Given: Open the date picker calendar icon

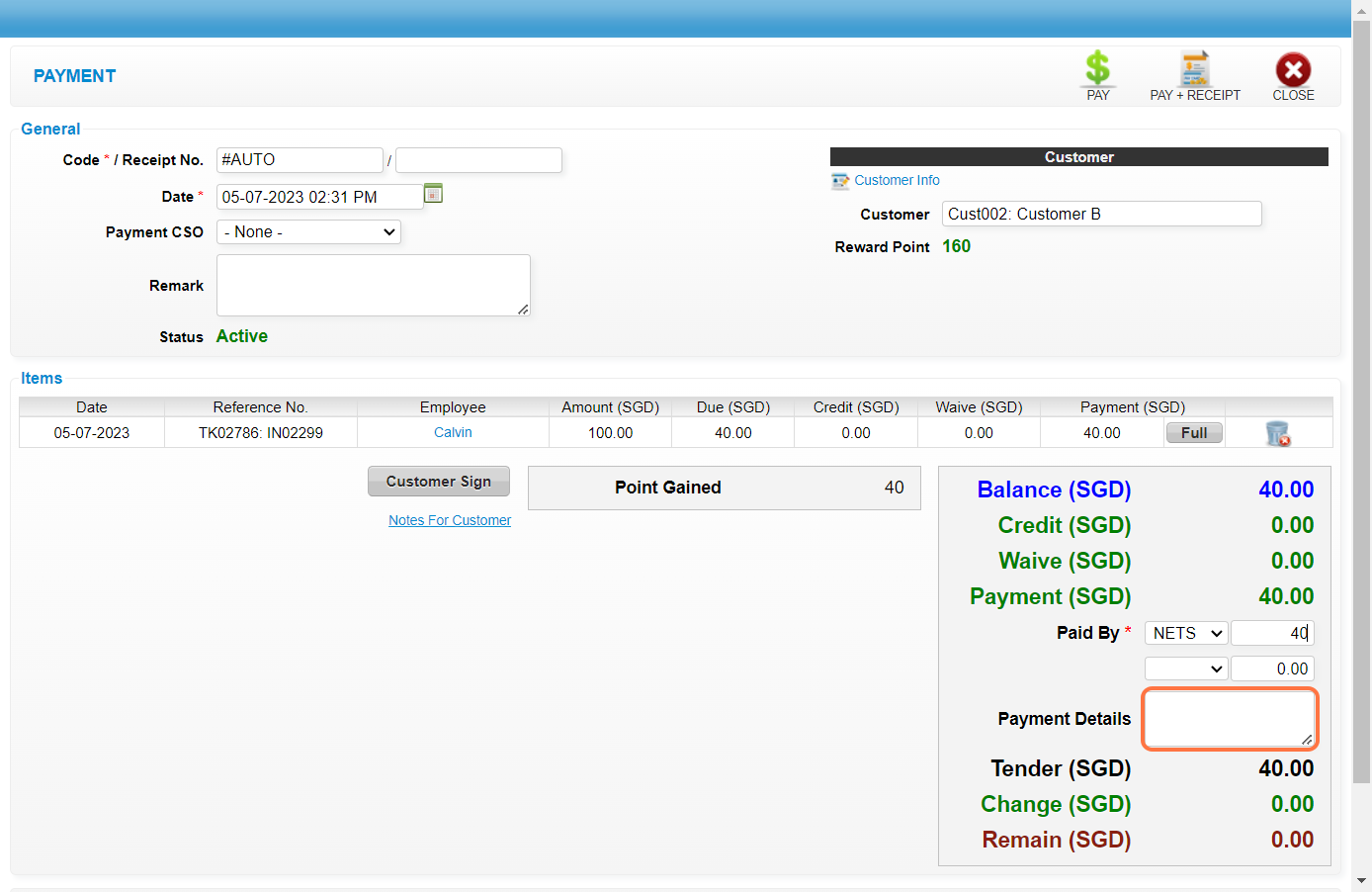Looking at the screenshot, I should pyautogui.click(x=433, y=193).
